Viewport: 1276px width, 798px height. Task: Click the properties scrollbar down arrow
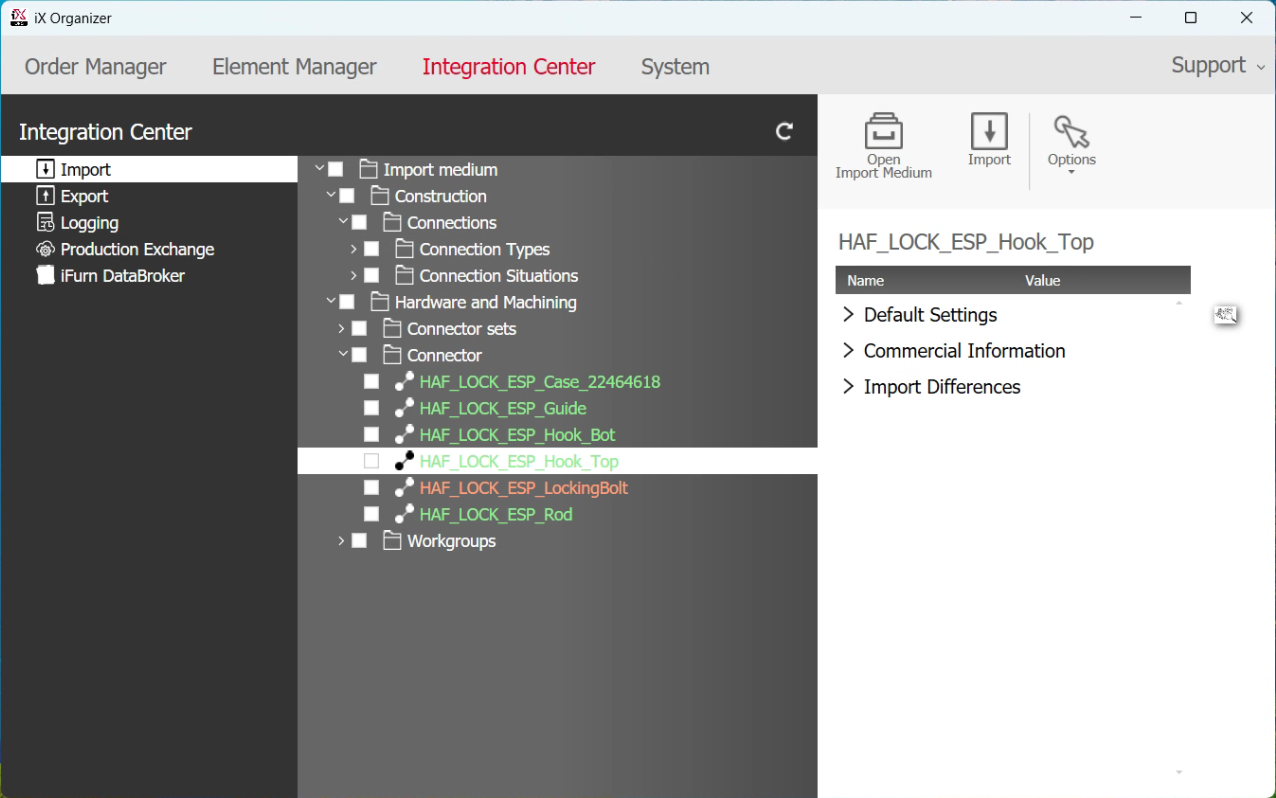click(x=1179, y=772)
